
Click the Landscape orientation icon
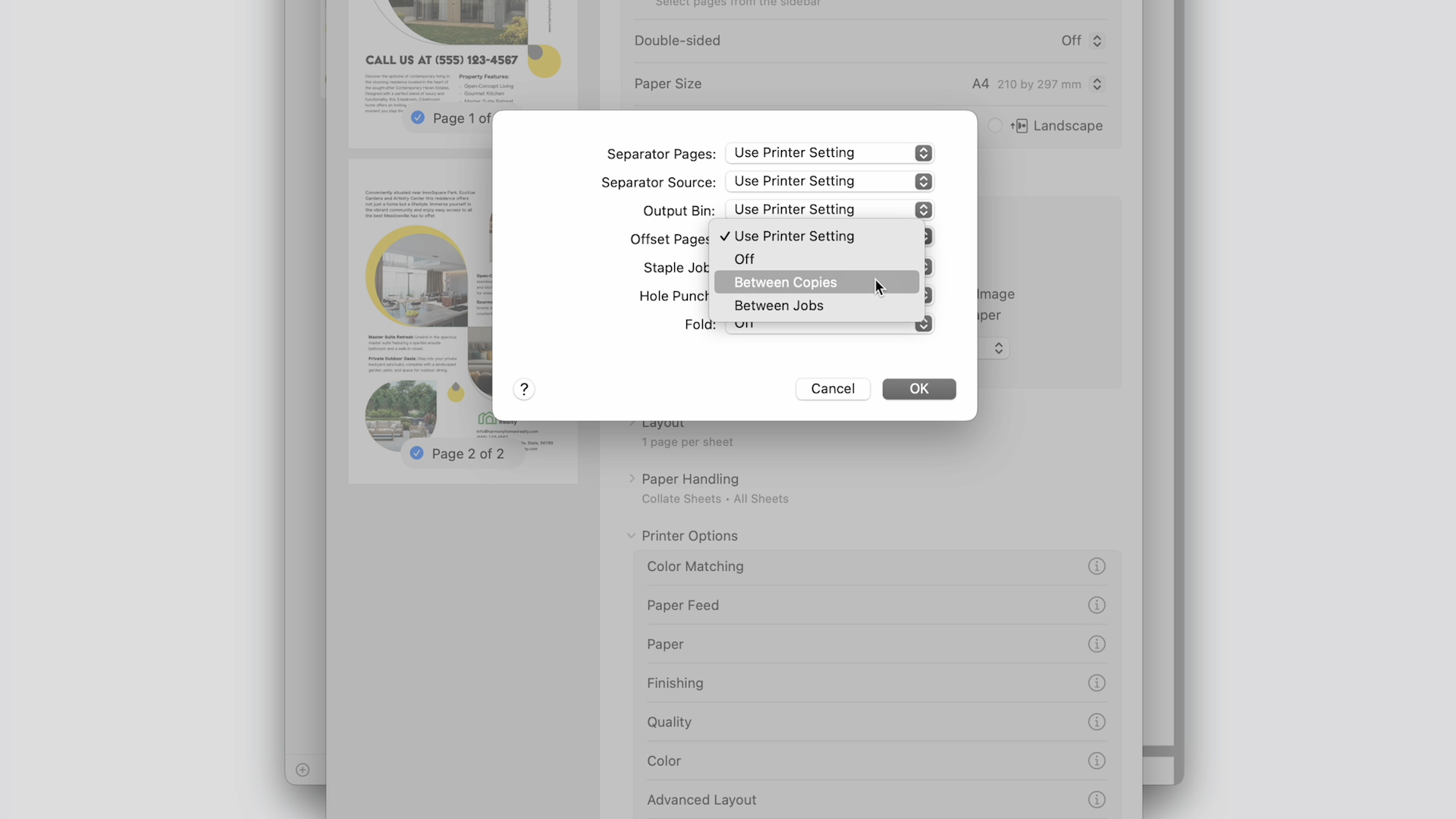pyautogui.click(x=1020, y=126)
